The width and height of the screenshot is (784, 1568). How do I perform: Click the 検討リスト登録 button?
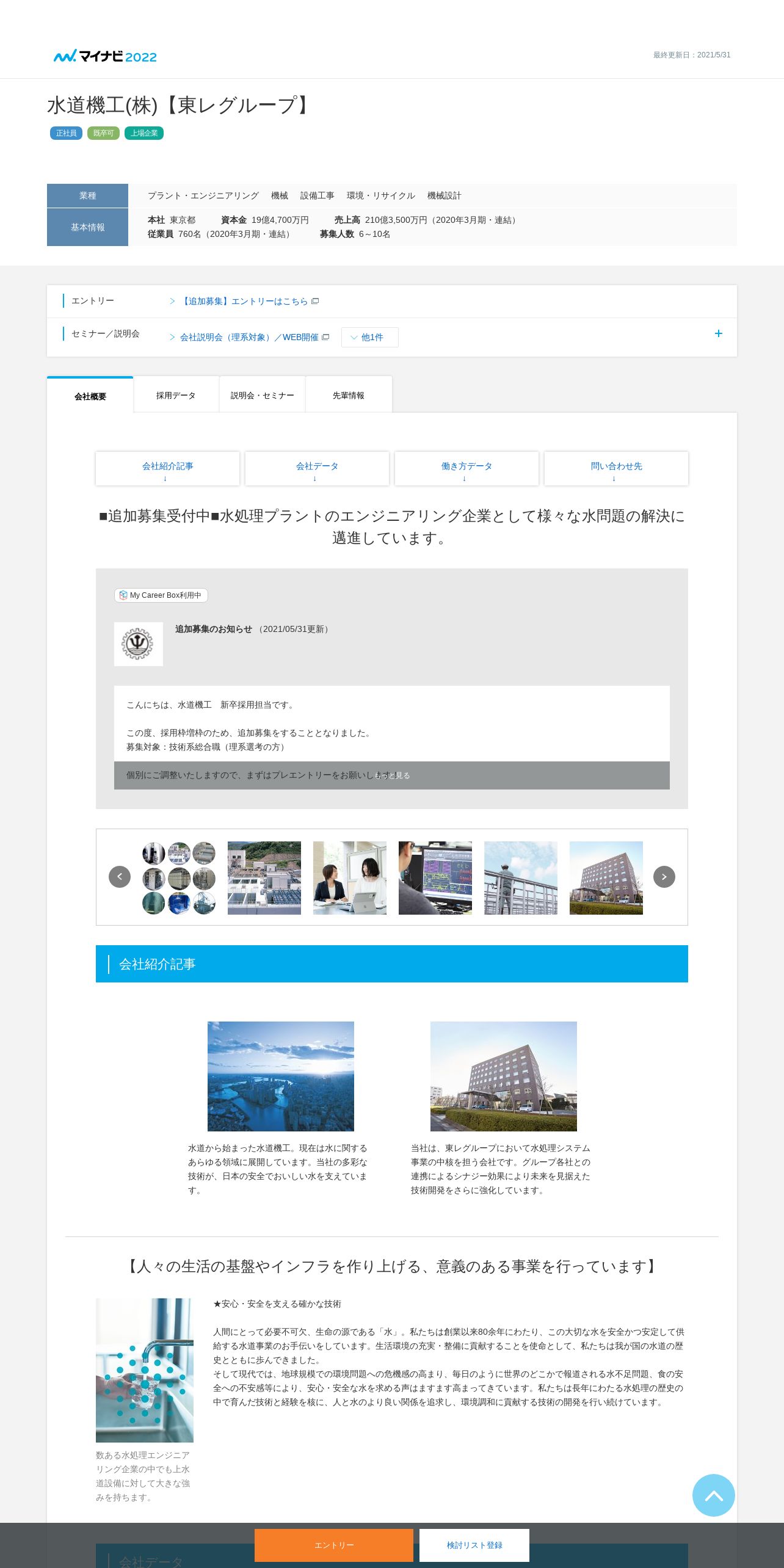click(x=474, y=1545)
